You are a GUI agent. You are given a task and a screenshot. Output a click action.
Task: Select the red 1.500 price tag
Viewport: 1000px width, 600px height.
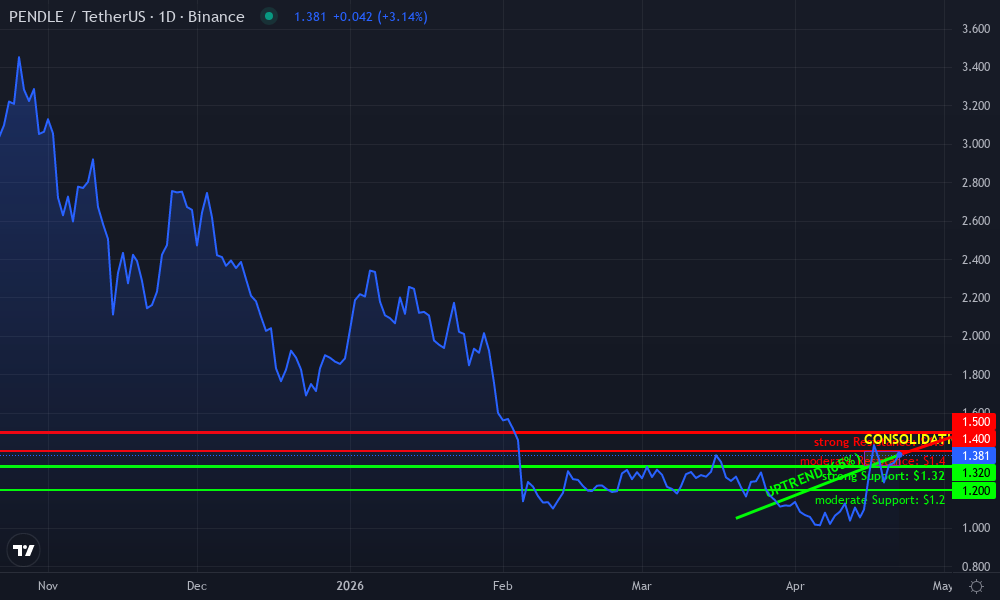tap(974, 421)
